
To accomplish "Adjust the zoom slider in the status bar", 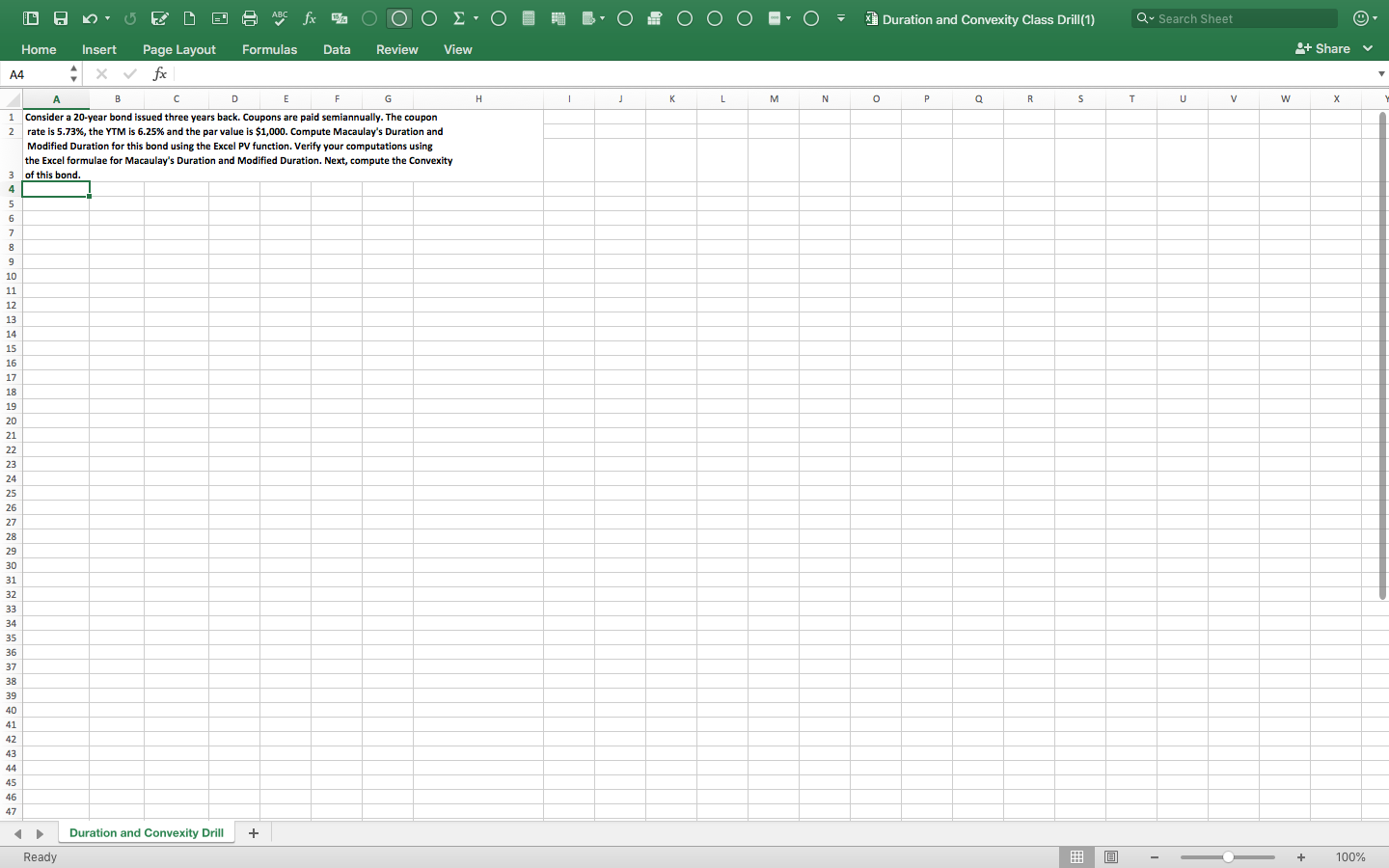I will click(x=1227, y=856).
